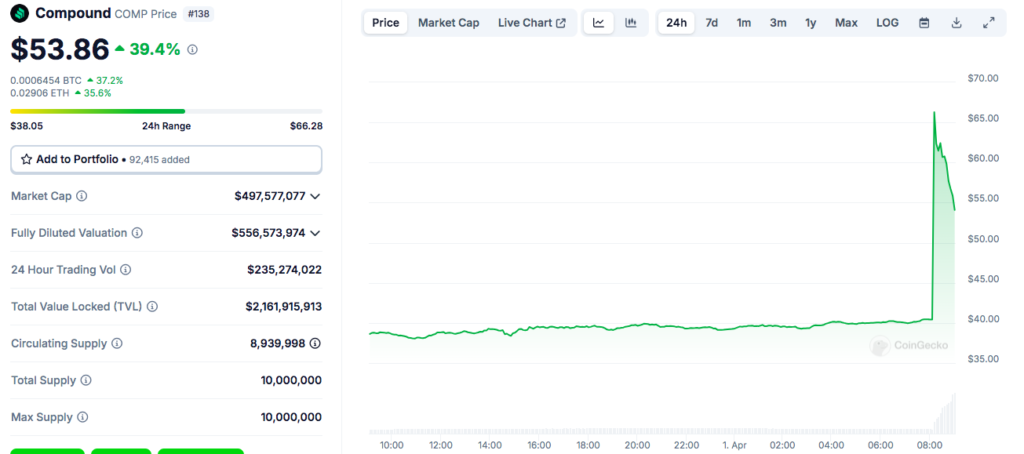
Task: Switch to candlestick chart icon
Action: [631, 23]
